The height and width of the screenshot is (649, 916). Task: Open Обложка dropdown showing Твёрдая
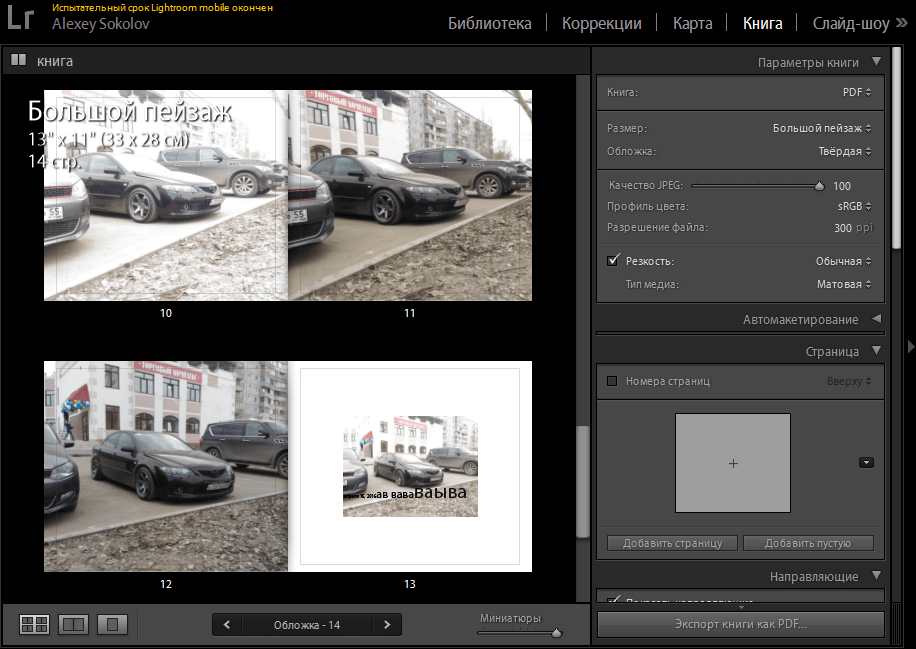click(x=845, y=151)
